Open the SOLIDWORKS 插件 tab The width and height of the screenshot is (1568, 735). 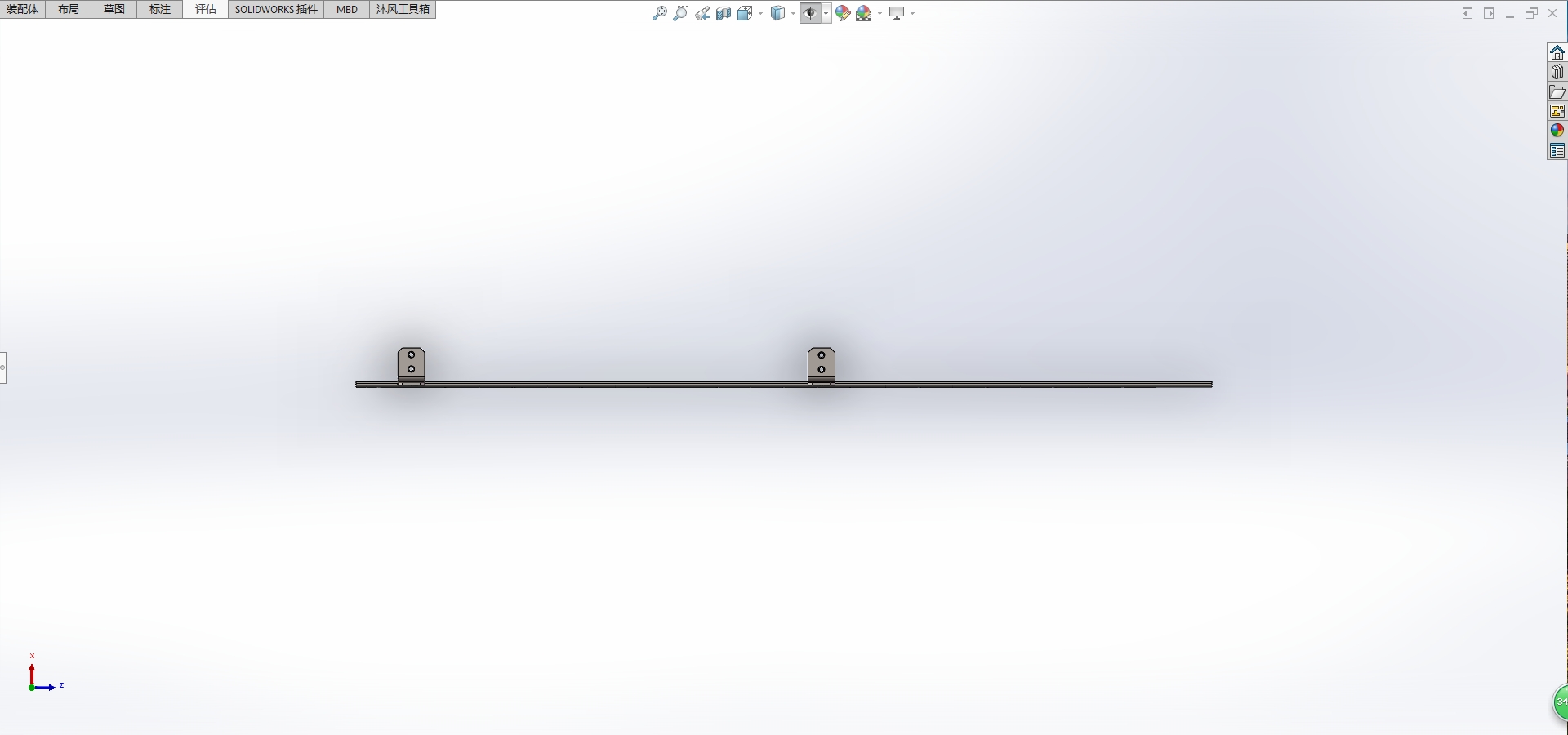click(276, 10)
